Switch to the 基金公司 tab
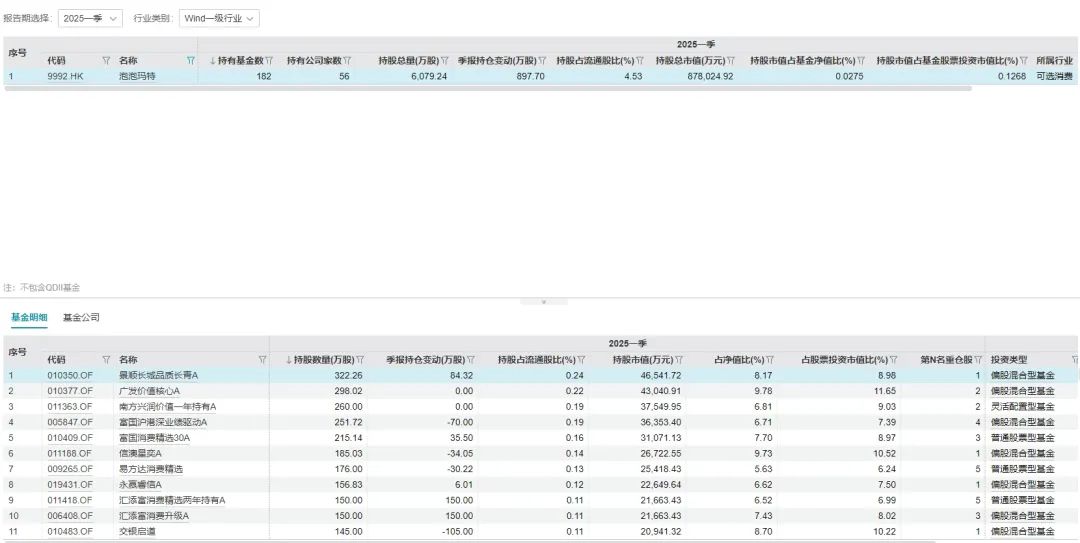The image size is (1080, 543). click(x=81, y=318)
